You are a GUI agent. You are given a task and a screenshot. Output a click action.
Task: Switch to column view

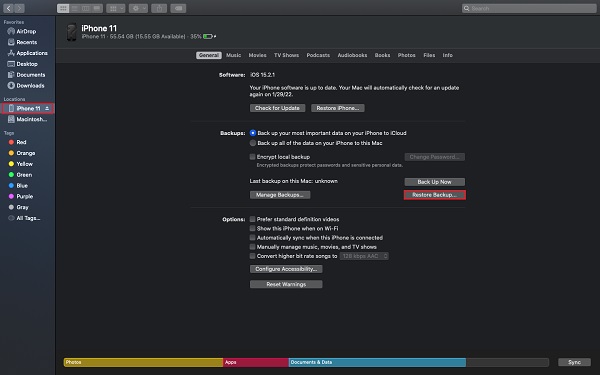coord(86,8)
